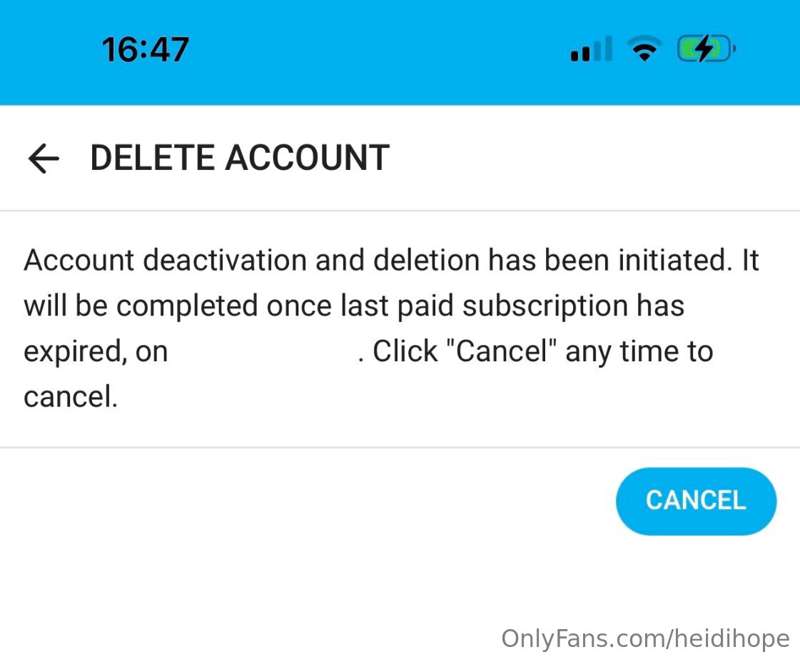This screenshot has width=800, height=662.
Task: Tap the phrase 'any time to'
Action: click(639, 352)
